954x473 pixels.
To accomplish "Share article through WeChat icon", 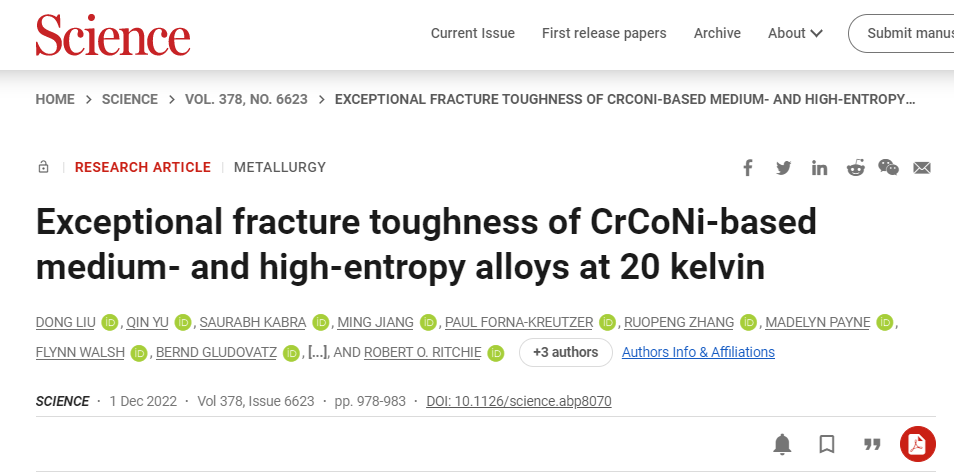I will [x=888, y=167].
